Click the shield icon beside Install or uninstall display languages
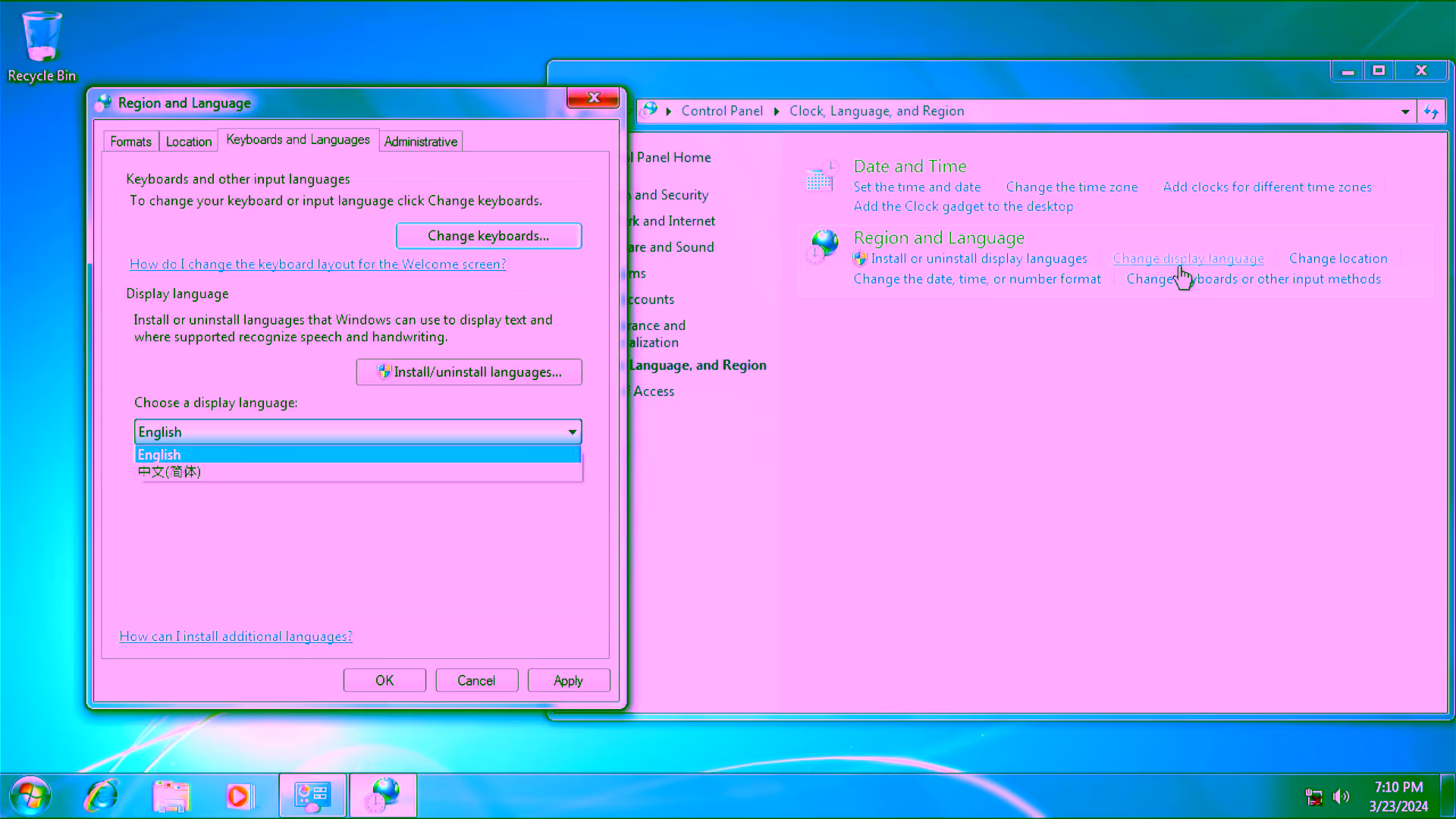Viewport: 1456px width, 819px height. point(860,259)
